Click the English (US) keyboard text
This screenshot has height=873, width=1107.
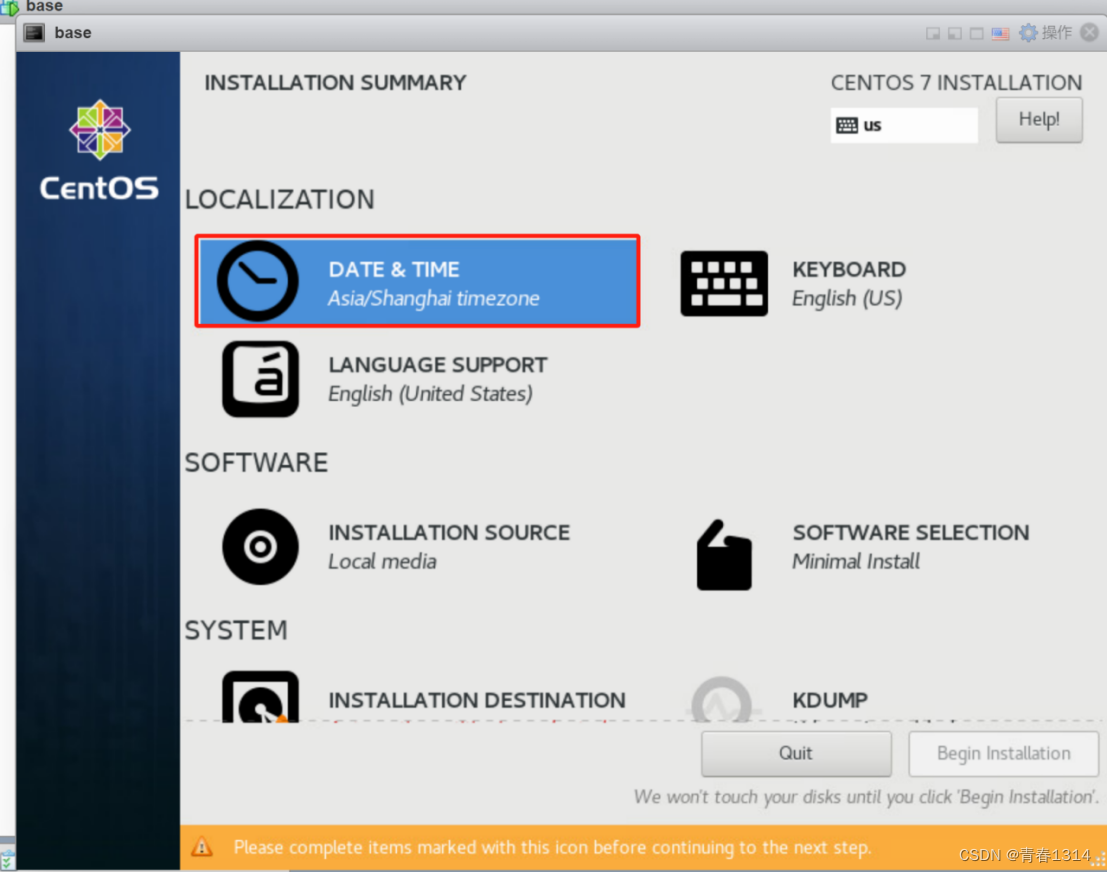click(847, 299)
